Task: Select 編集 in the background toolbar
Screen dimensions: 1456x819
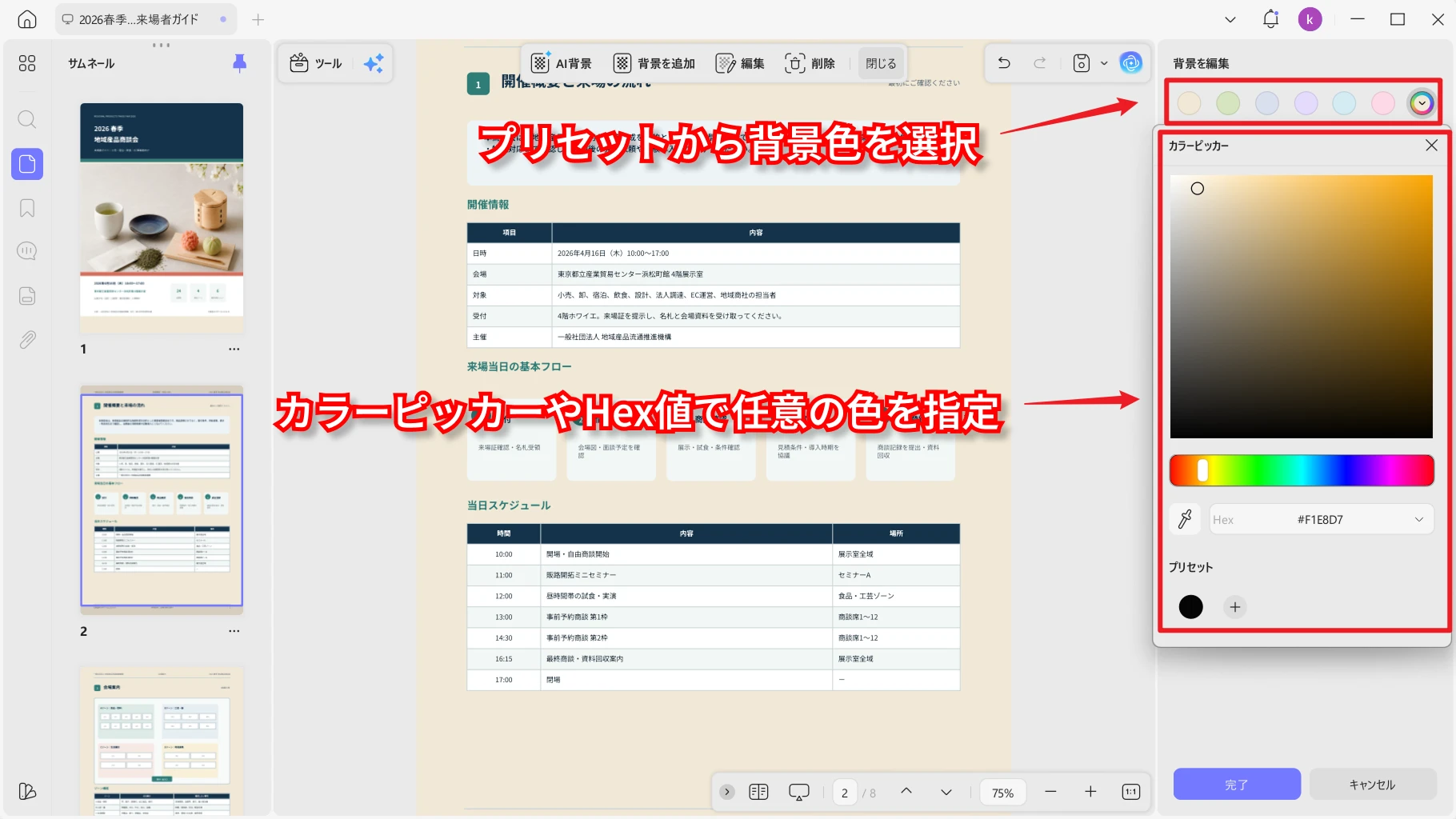Action: pos(740,63)
